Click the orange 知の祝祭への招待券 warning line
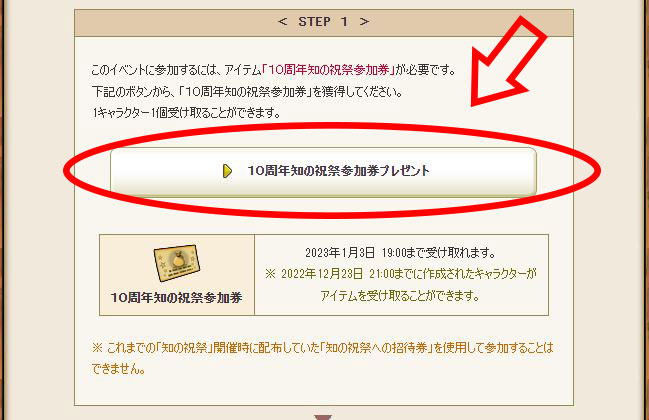Screen dimensions: 649x420 [322, 348]
